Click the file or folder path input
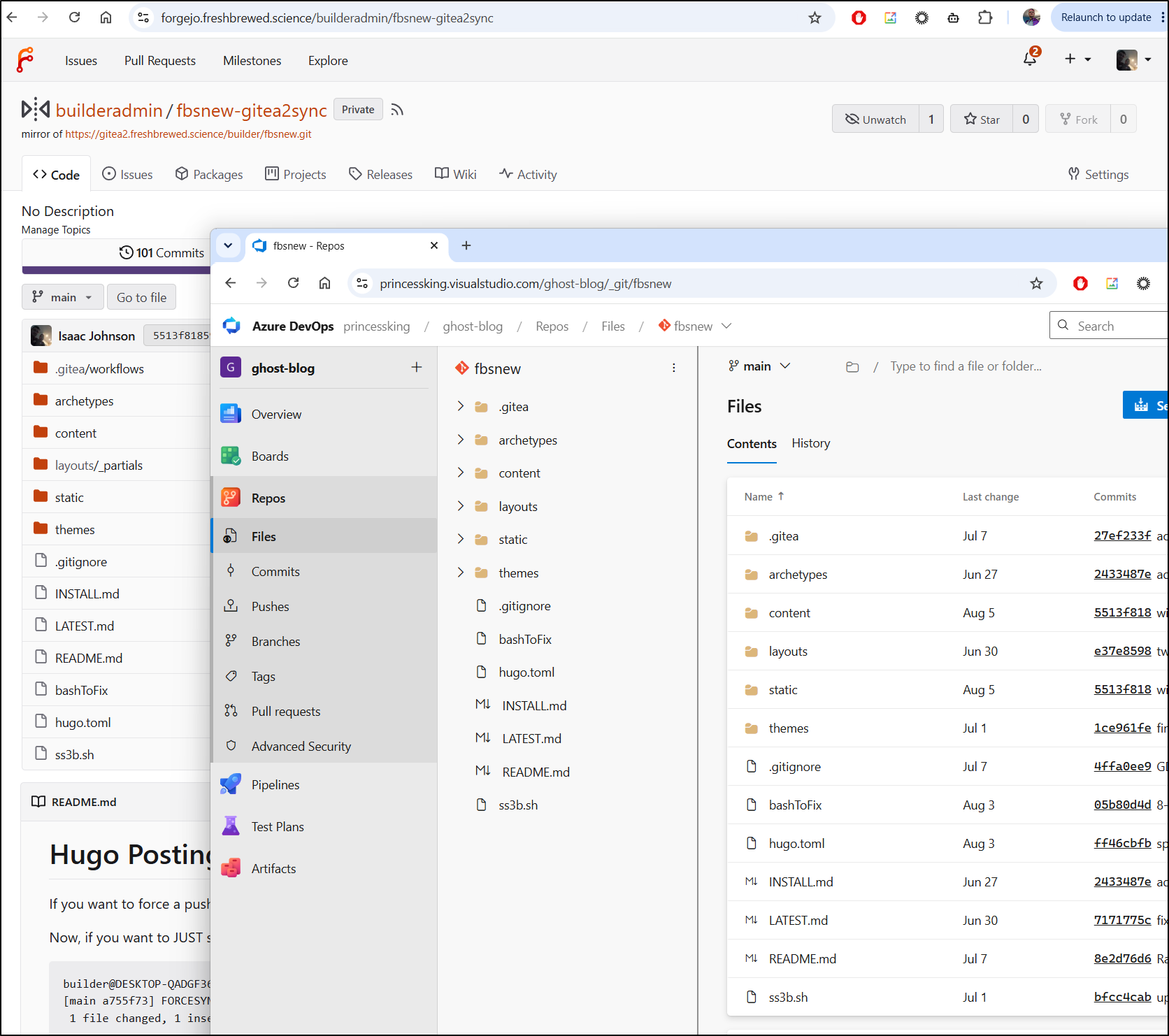The image size is (1169, 1036). [x=966, y=366]
